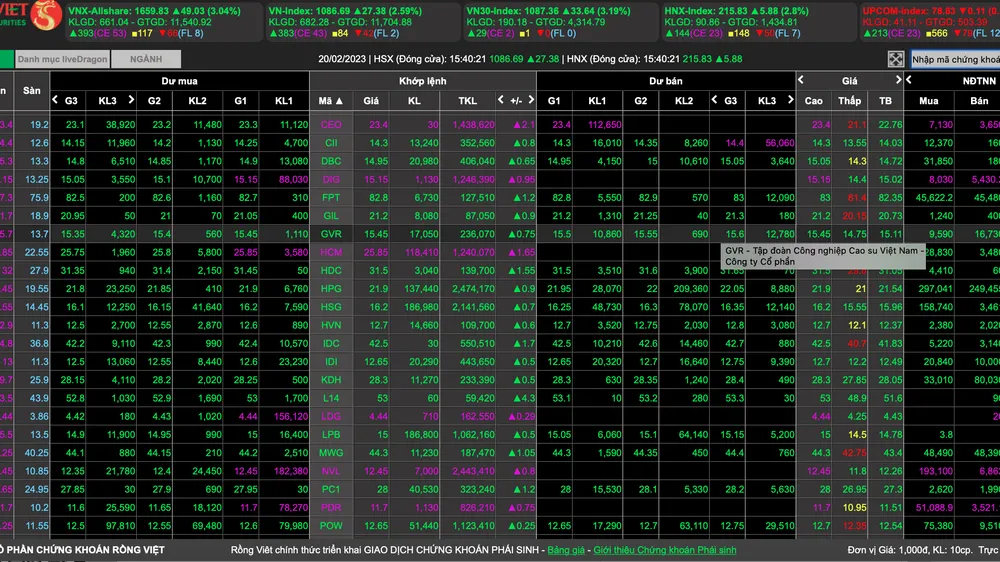1000x562 pixels.
Task: Select NVL stock symbol
Action: point(331,471)
